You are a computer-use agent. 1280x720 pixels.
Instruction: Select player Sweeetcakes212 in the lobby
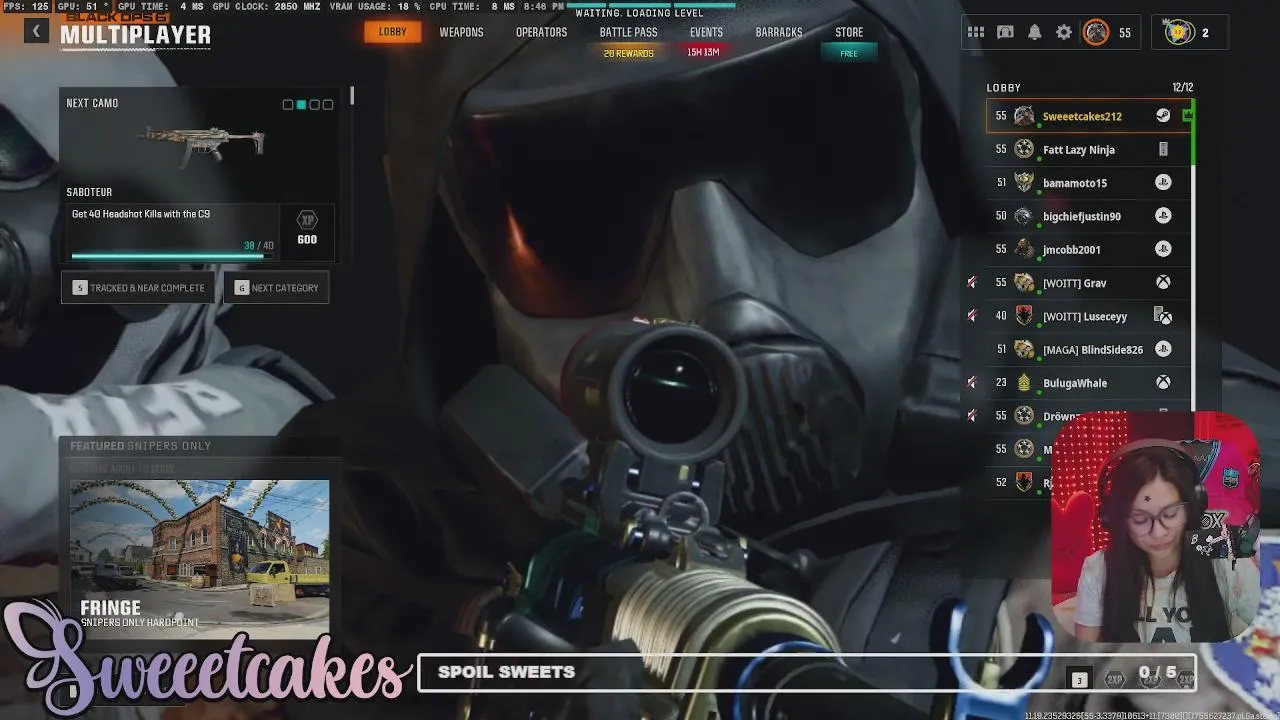tap(1083, 116)
